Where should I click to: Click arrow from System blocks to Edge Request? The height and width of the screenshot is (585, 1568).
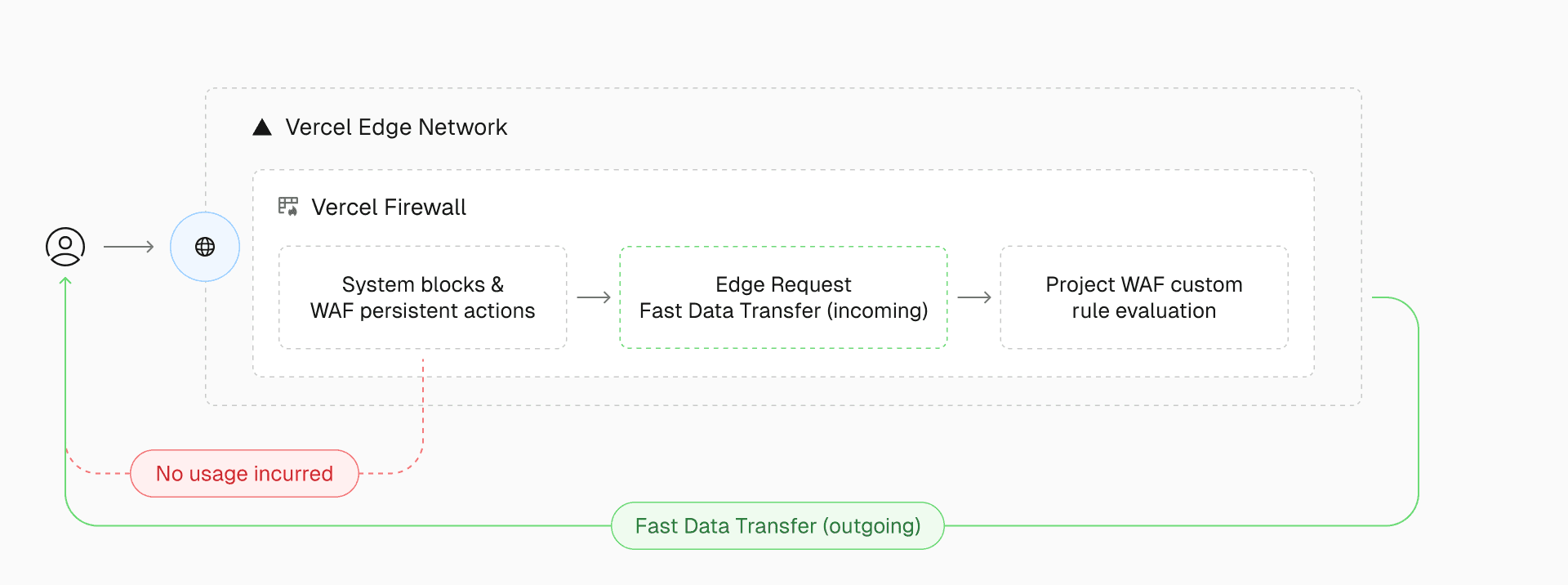594,298
